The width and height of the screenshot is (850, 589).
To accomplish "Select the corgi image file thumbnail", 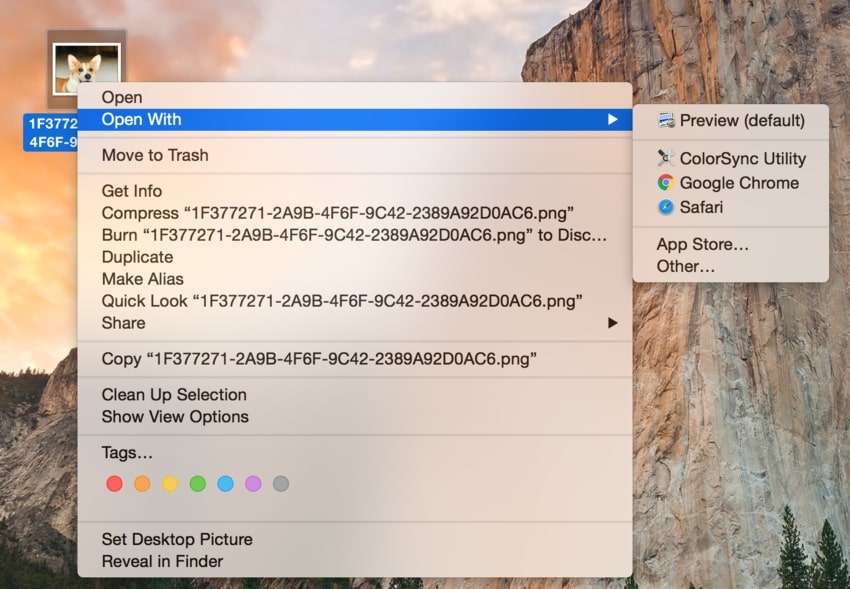I will tap(86, 70).
